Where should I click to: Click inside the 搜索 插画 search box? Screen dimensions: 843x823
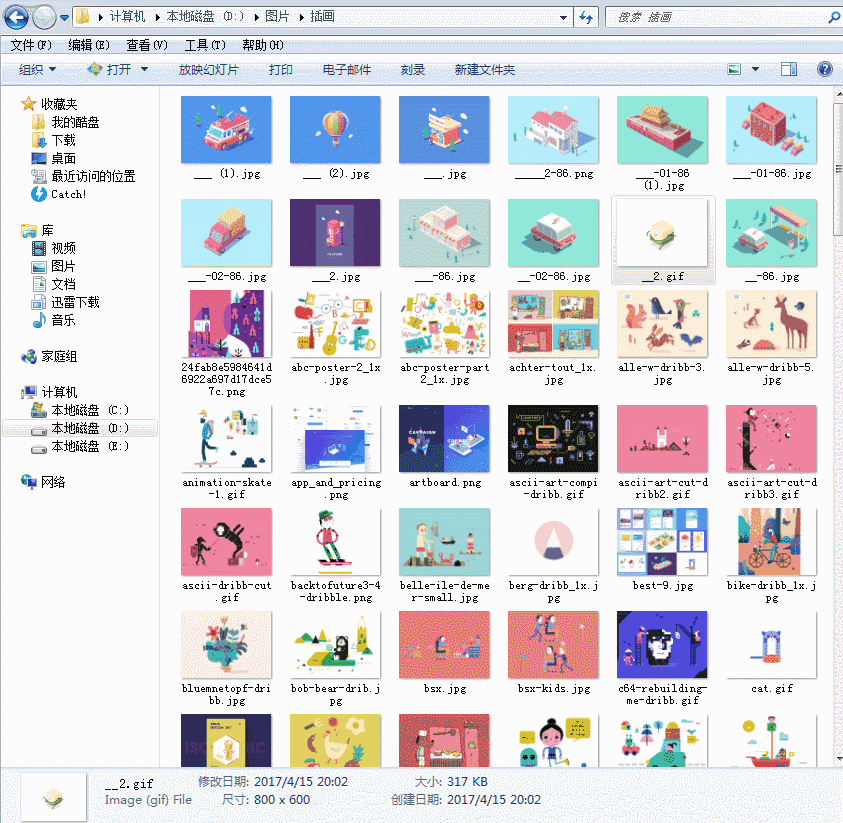point(700,16)
